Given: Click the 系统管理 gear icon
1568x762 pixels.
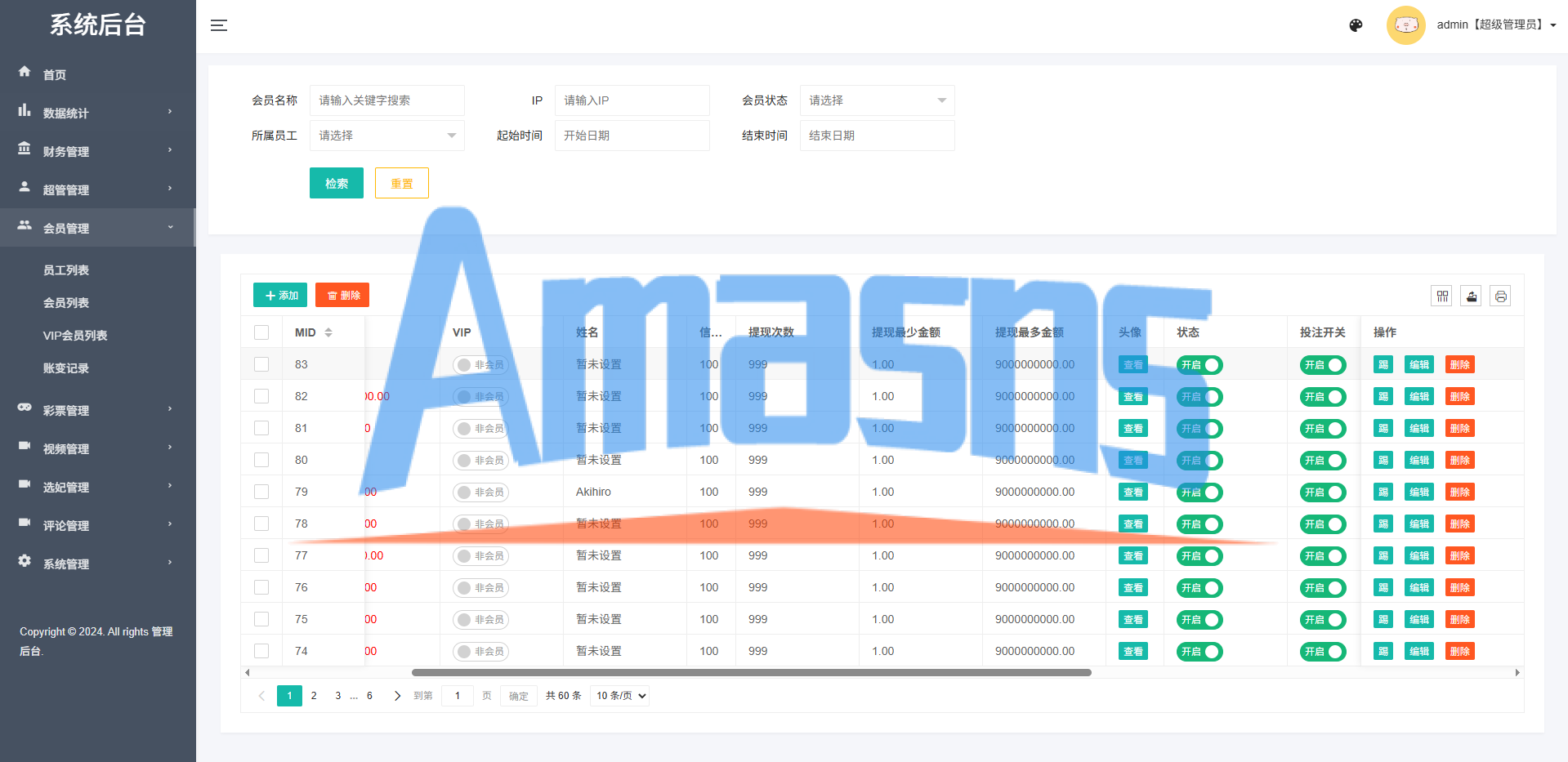Looking at the screenshot, I should pos(25,561).
